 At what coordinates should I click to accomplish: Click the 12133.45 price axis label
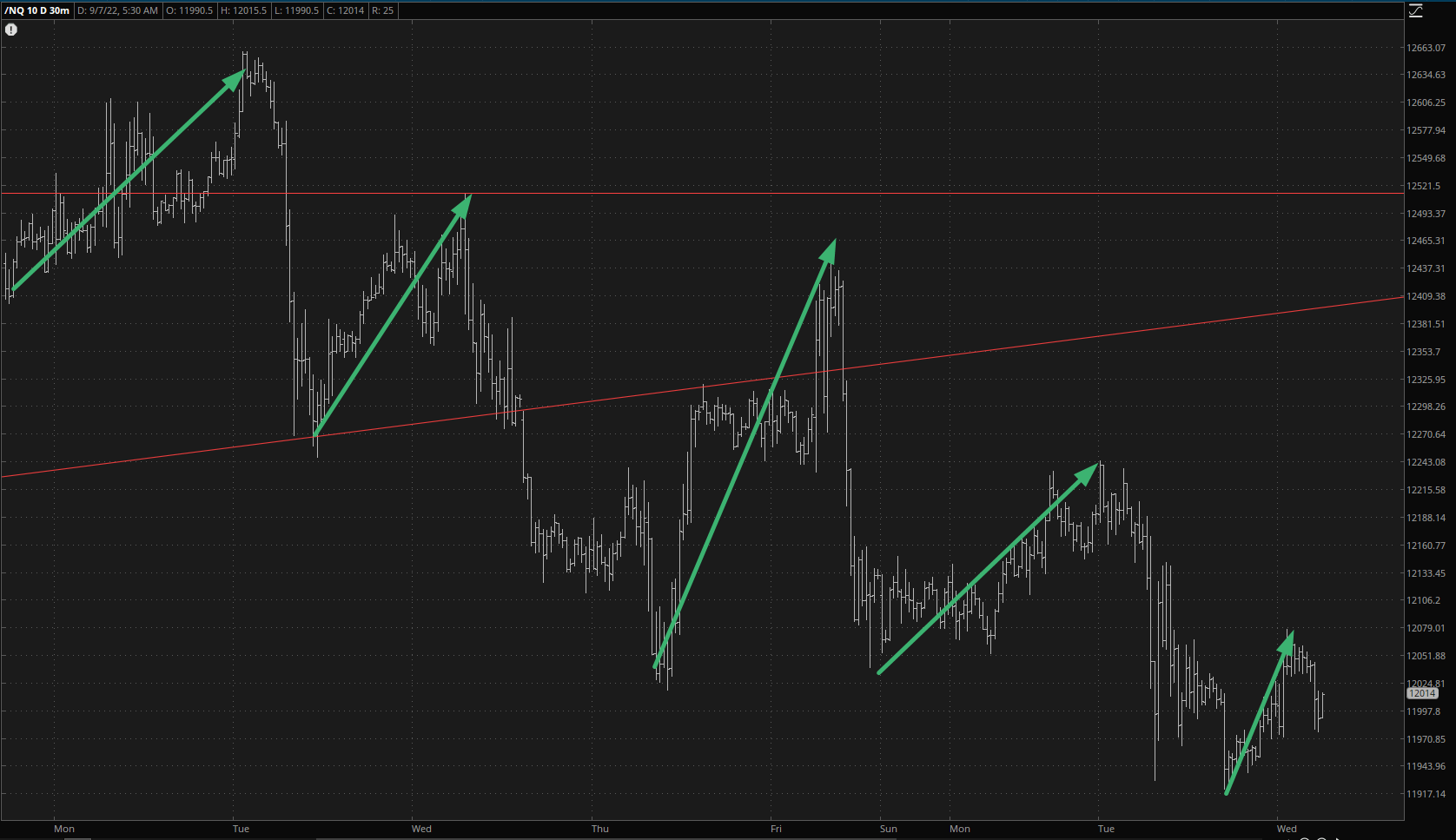click(1426, 573)
